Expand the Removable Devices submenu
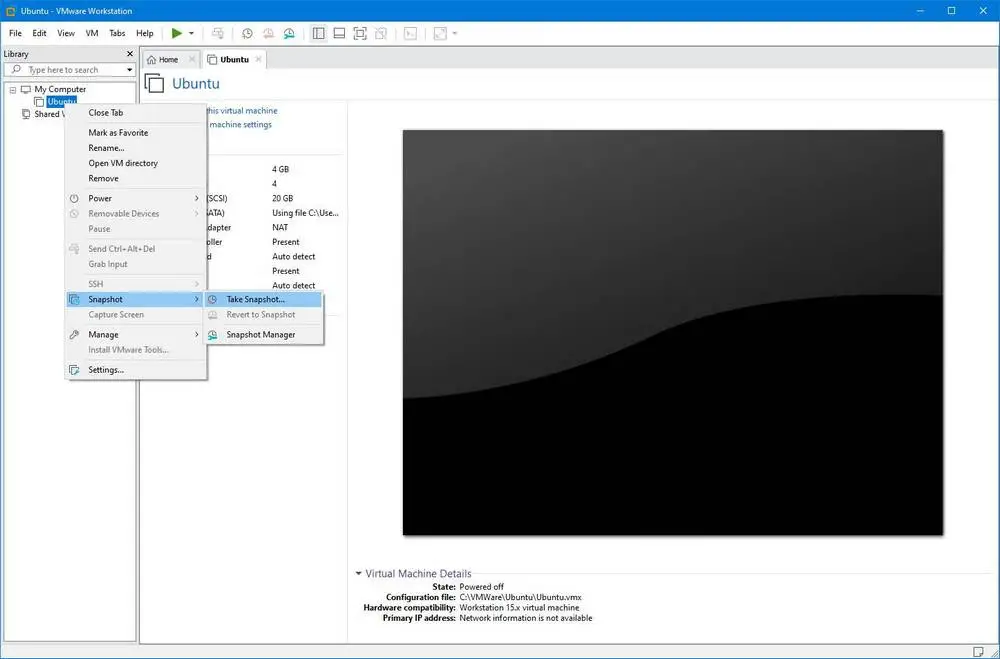This screenshot has width=1000, height=659. tap(136, 214)
